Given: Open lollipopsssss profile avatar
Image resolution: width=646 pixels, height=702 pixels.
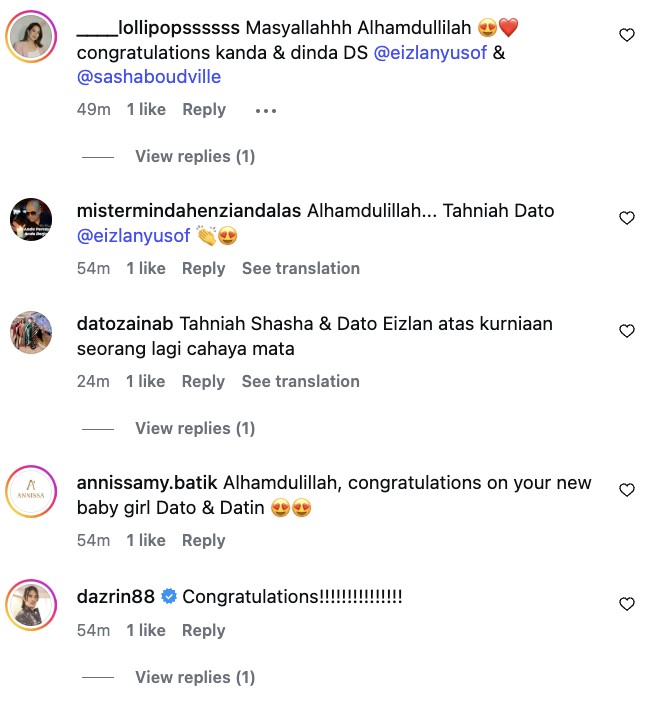Looking at the screenshot, I should pos(30,37).
